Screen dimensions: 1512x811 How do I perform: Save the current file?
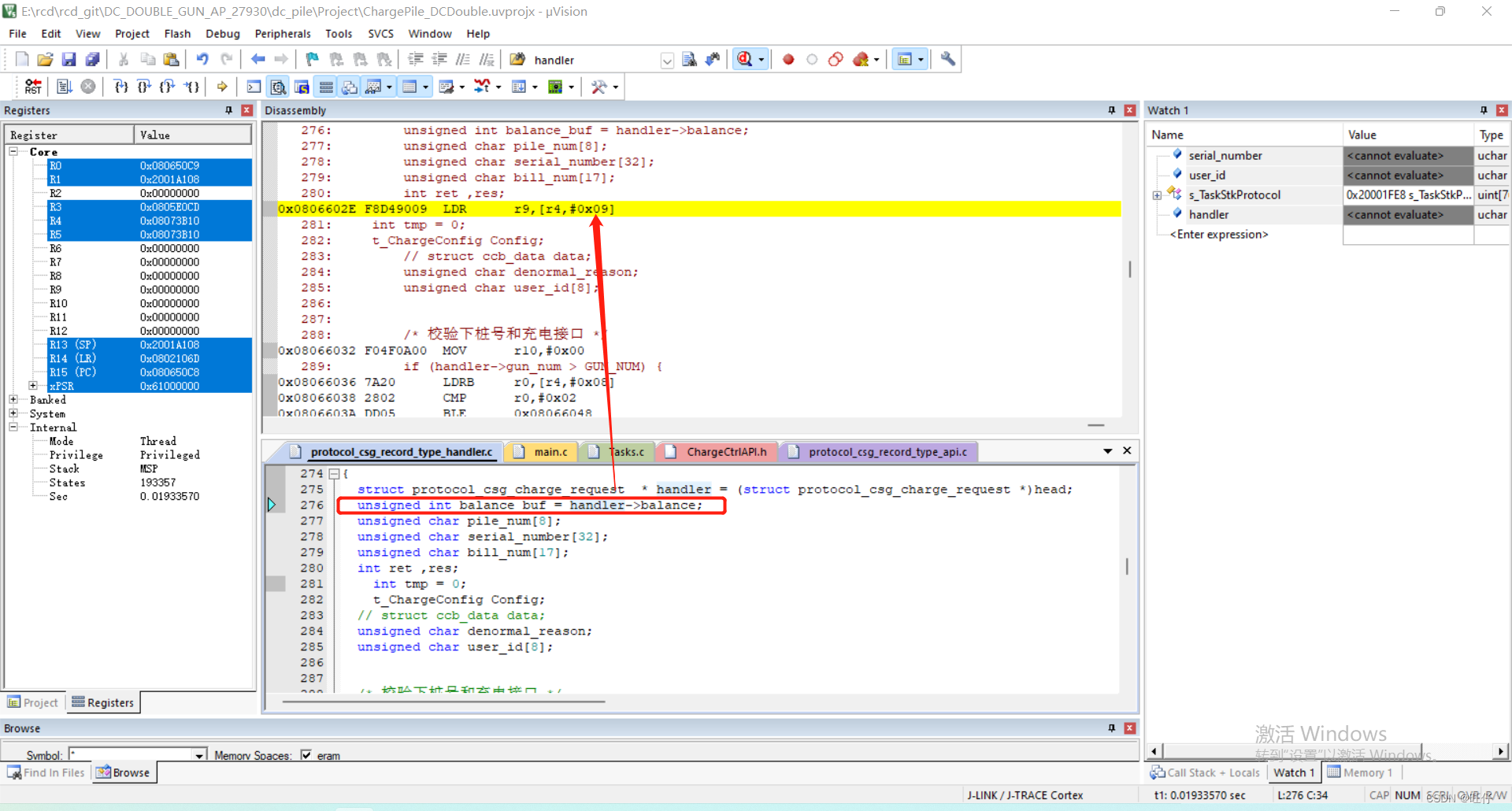pos(69,60)
